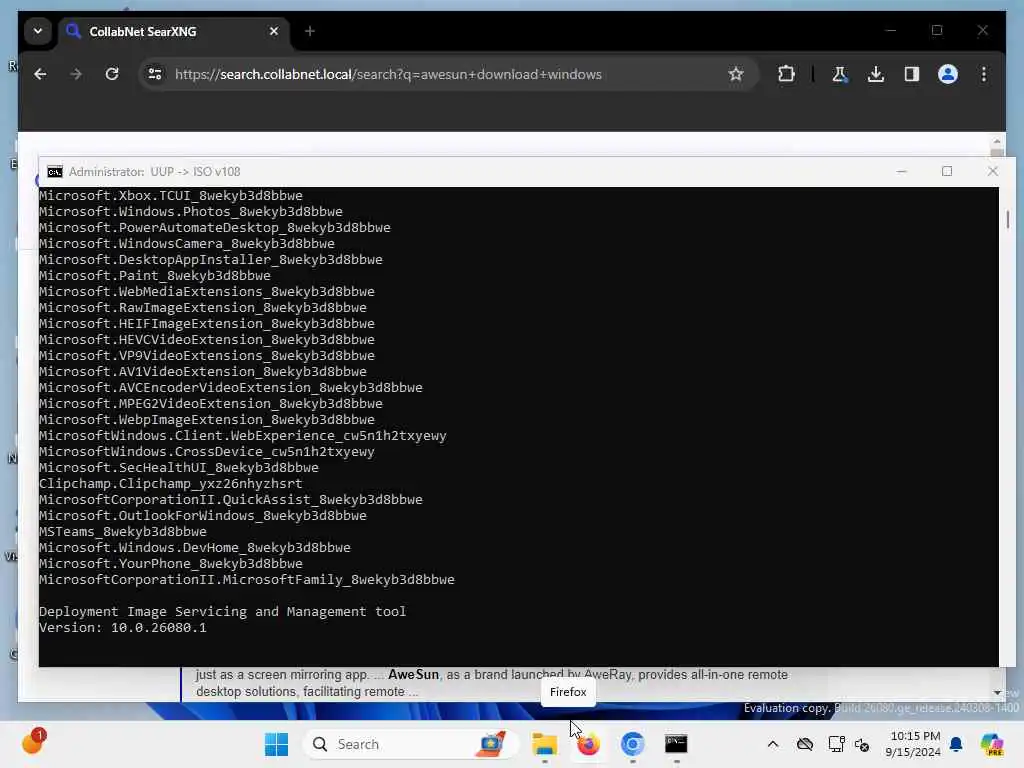Open the widgets icon with notification badge

click(33, 743)
